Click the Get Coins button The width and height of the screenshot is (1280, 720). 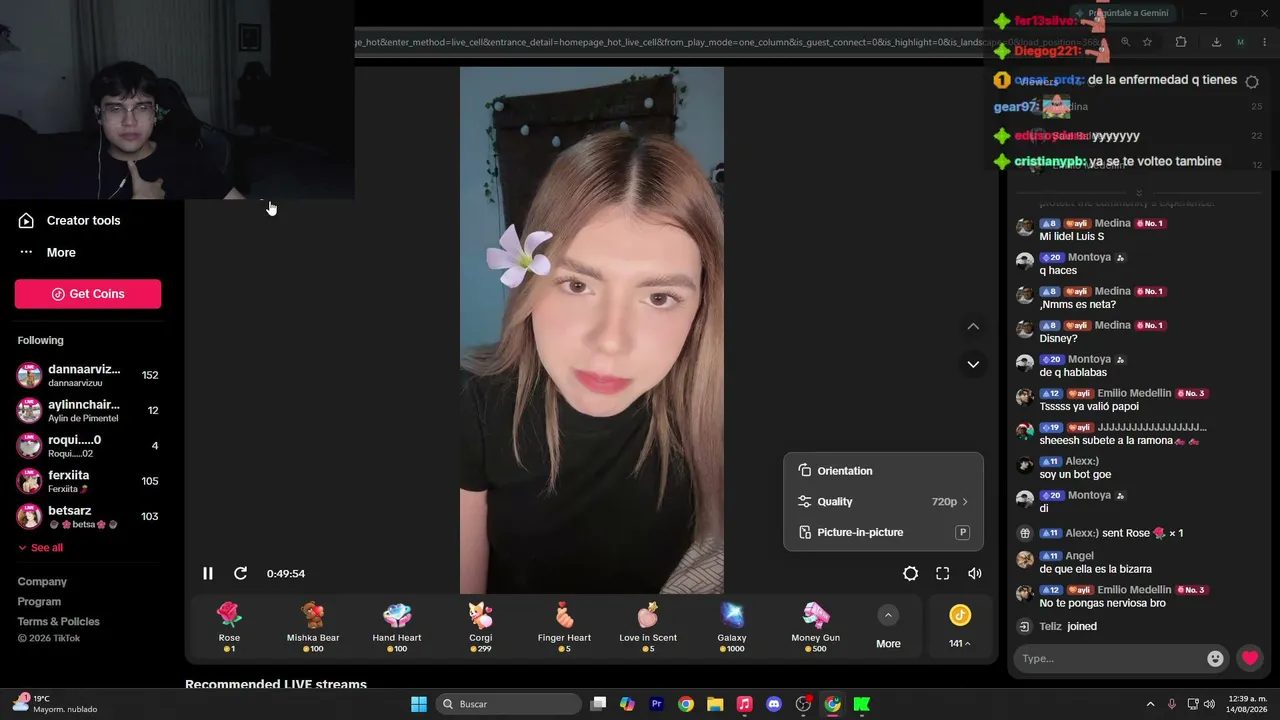88,294
